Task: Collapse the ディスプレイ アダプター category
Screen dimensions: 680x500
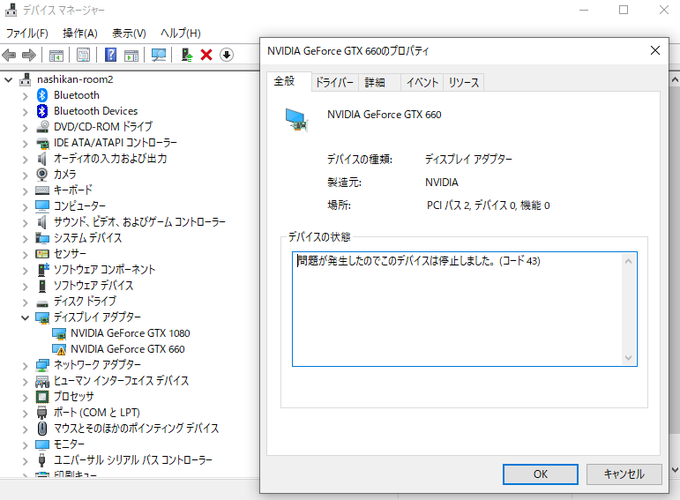Action: 25,318
